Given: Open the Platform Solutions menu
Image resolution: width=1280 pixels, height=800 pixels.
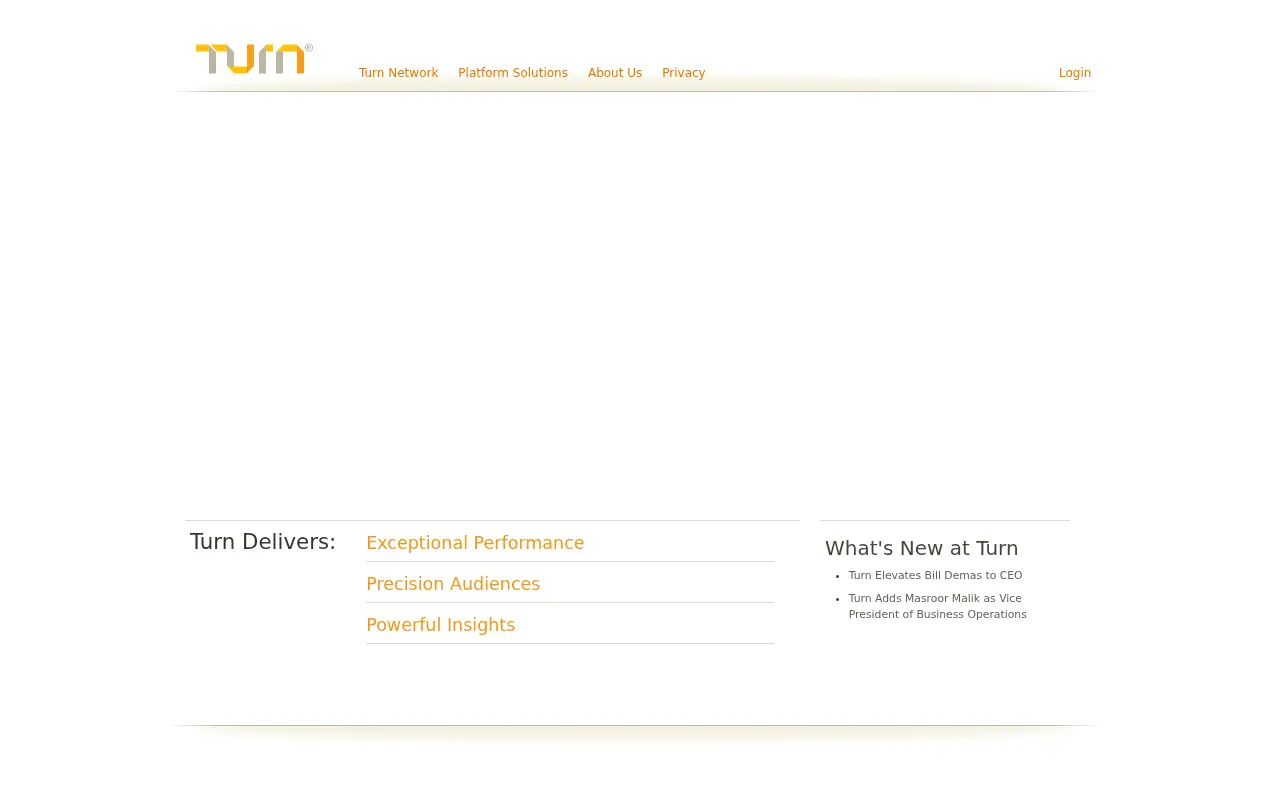Looking at the screenshot, I should [x=513, y=73].
